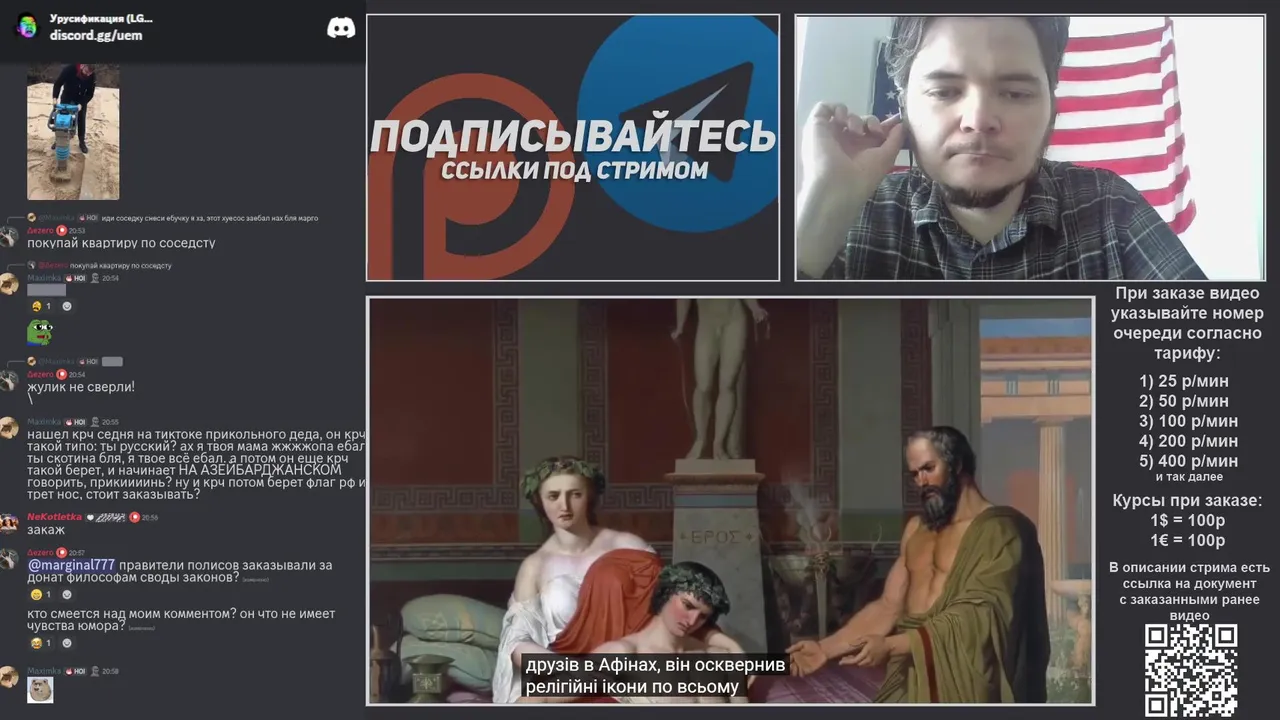Click "ССЫЛКИ ПОД СТРИМОМ" caption
This screenshot has height=720, width=1280.
[574, 170]
